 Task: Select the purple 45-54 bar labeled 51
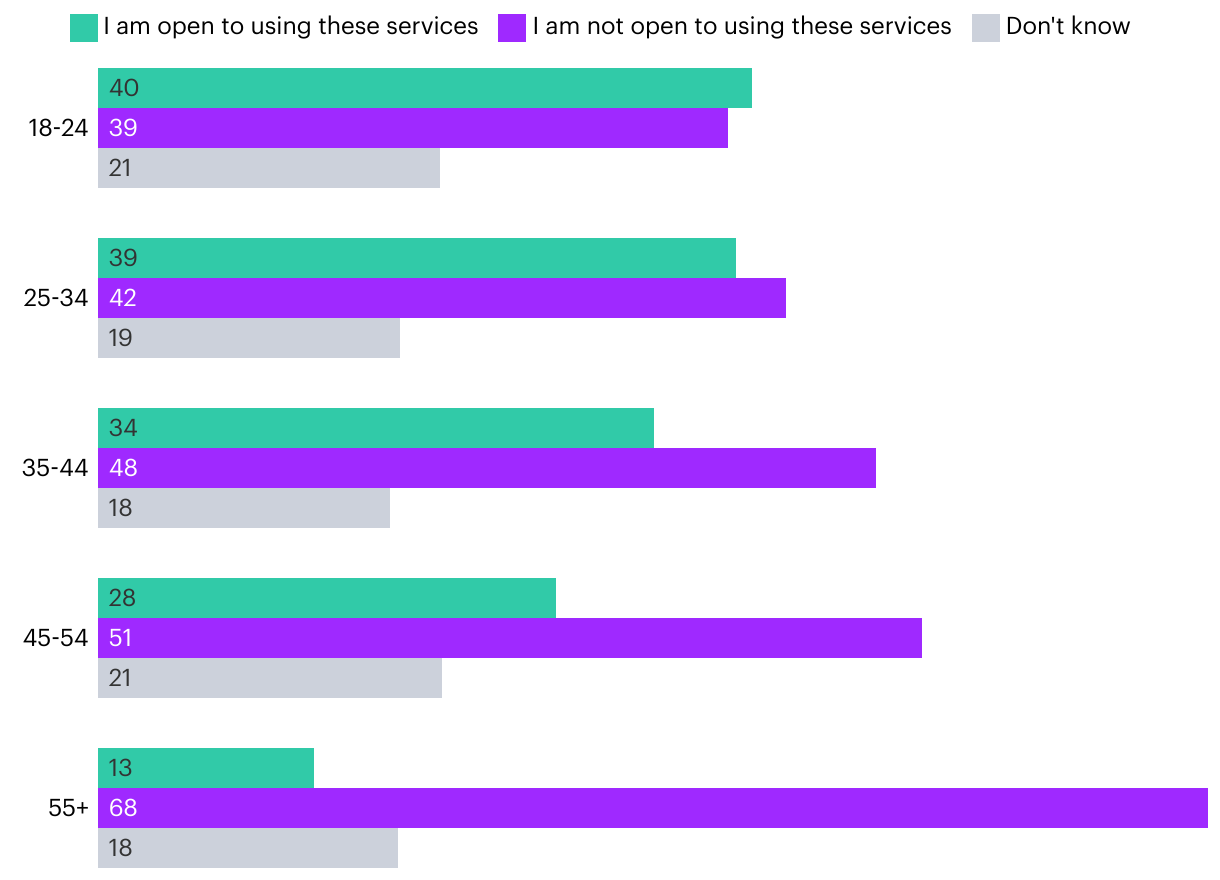510,638
